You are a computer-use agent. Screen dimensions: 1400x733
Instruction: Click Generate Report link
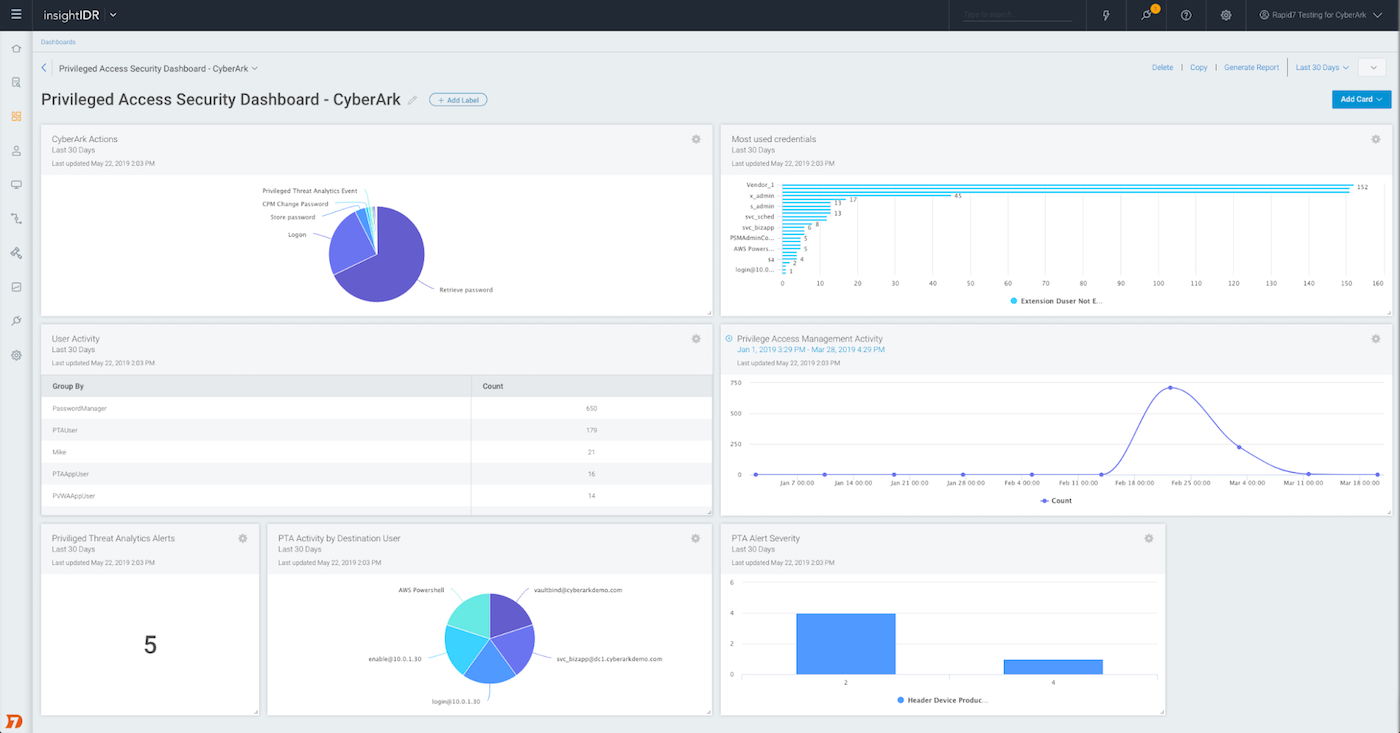(1251, 68)
